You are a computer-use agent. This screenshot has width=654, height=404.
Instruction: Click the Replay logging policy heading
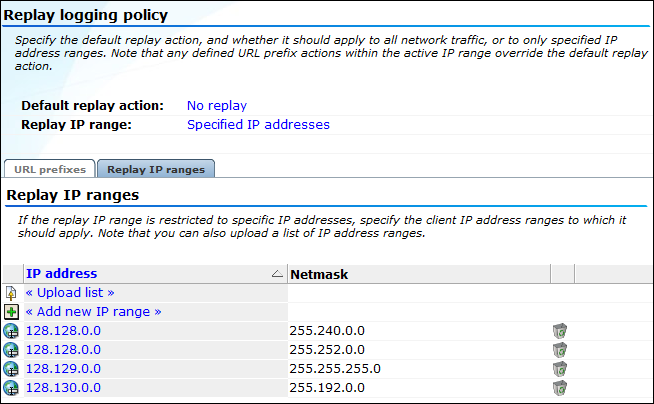click(x=86, y=15)
